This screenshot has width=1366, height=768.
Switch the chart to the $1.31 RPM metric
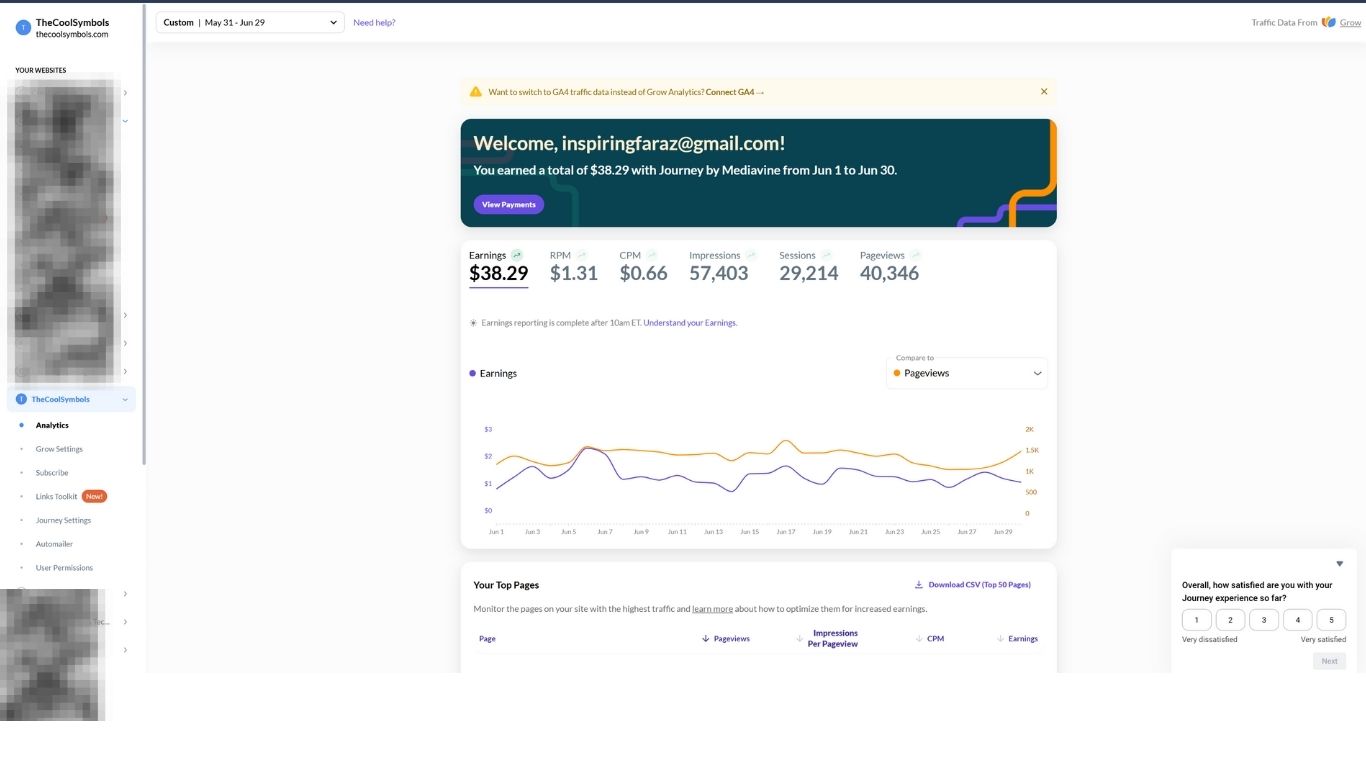tap(574, 273)
